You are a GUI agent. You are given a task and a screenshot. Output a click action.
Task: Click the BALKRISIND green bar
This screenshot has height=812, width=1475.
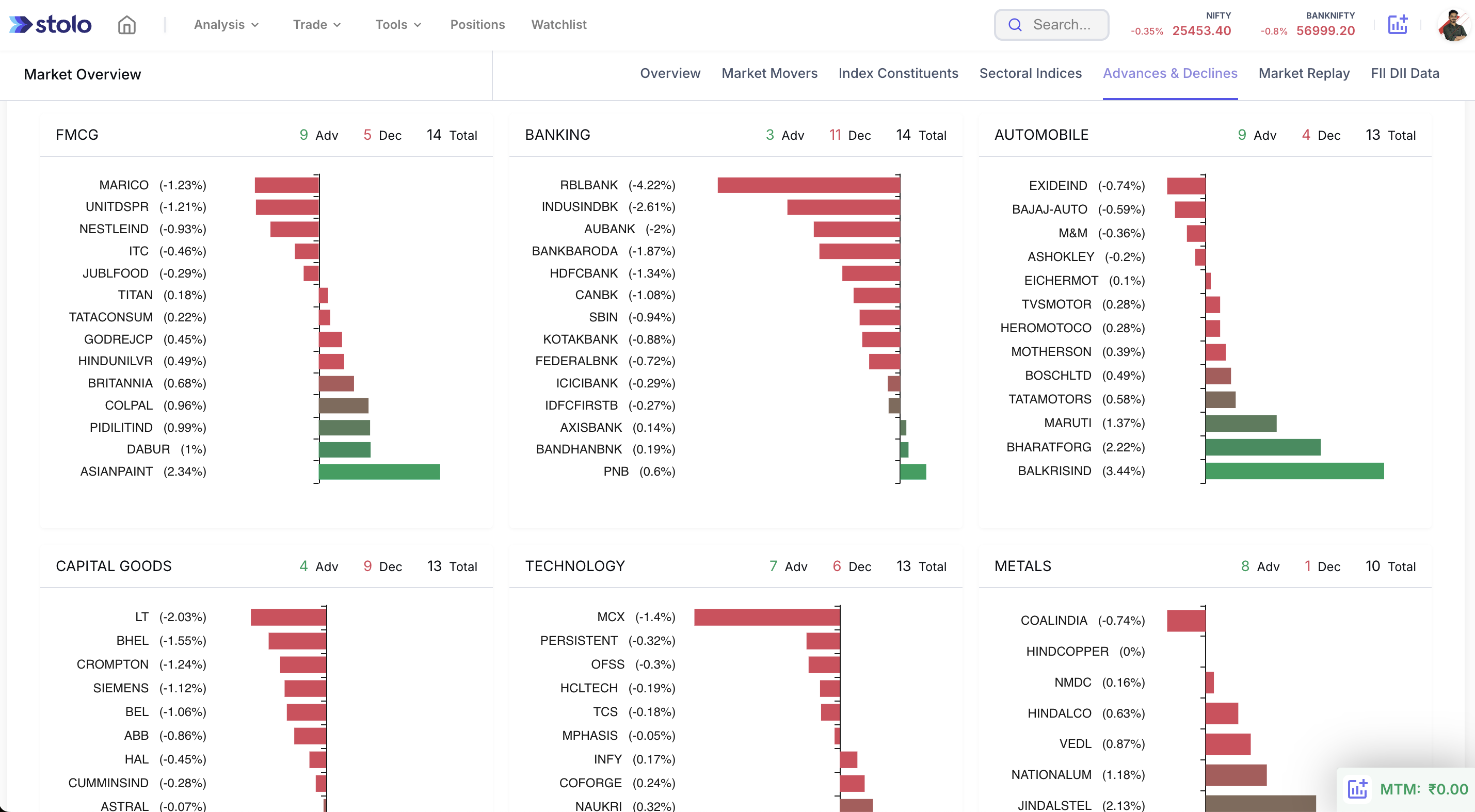[x=1295, y=471]
